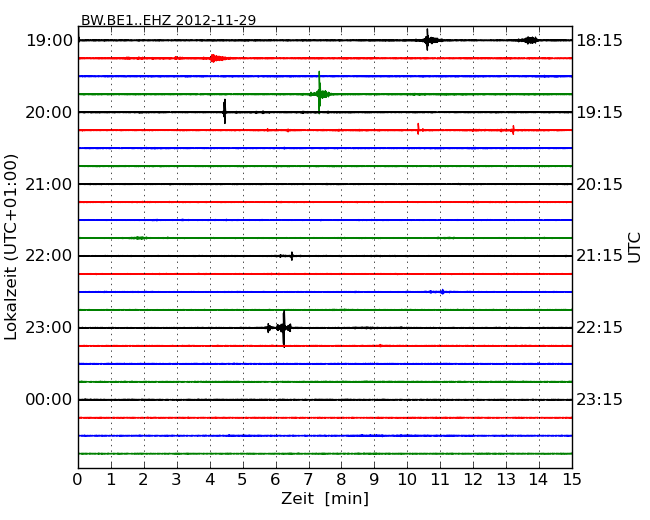
Task: Click x-axis tick label 1
Action: 111,479
